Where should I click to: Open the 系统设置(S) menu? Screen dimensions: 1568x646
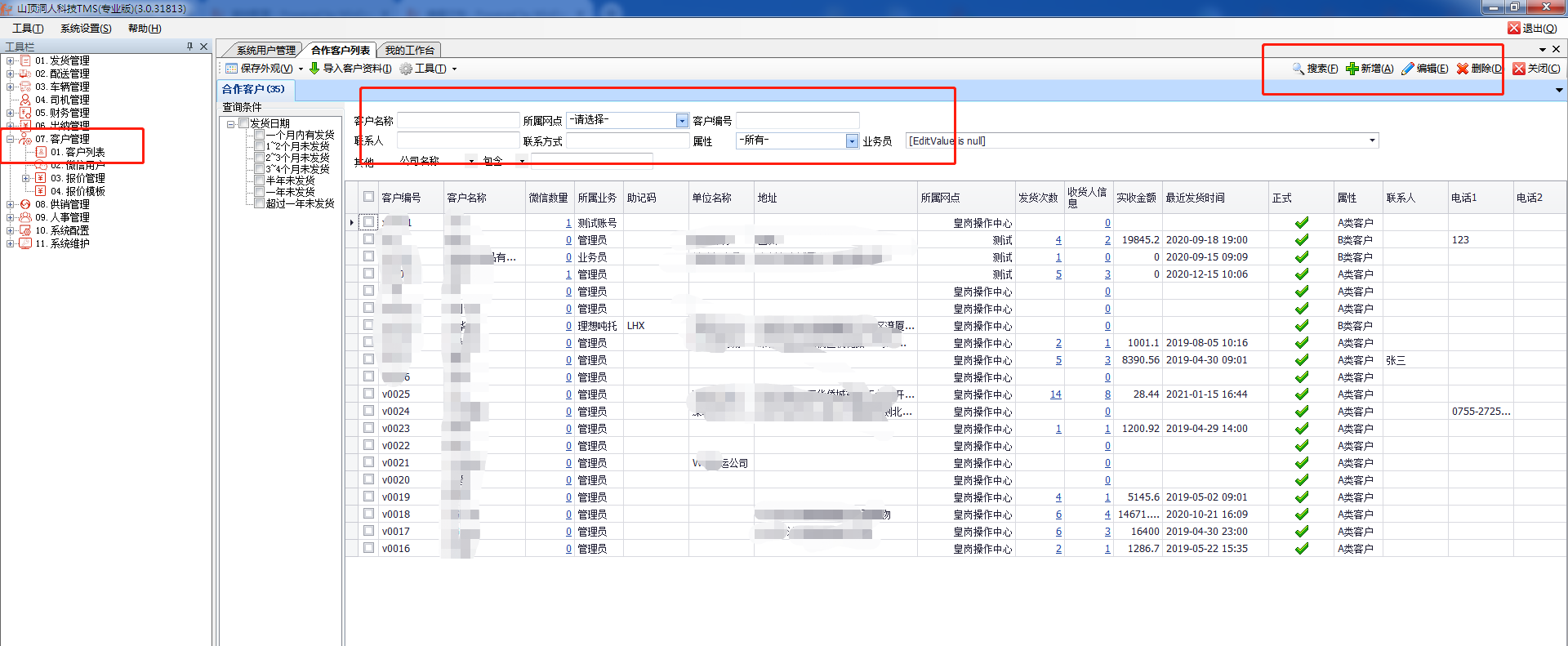click(86, 29)
